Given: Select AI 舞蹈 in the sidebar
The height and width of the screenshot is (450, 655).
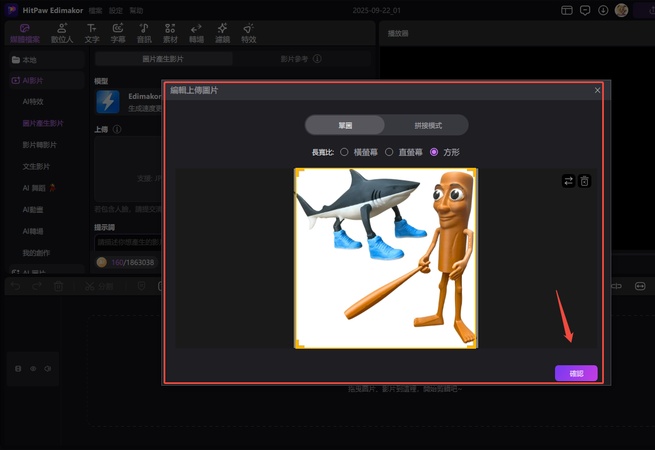Looking at the screenshot, I should click(x=39, y=188).
